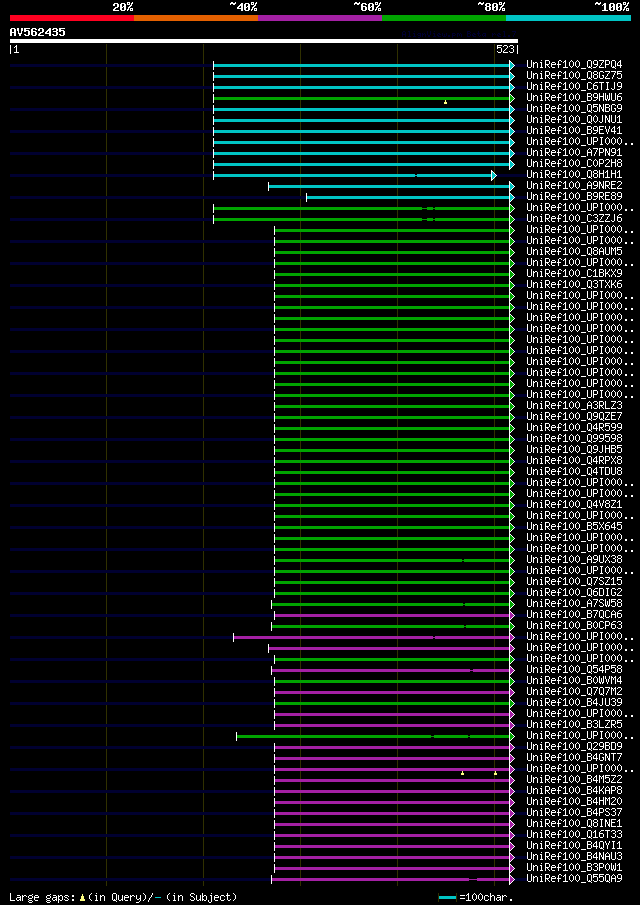Image resolution: width=640 pixels, height=905 pixels.
Task: Open the UniRef100_B9HWU6 entry
Action: click(x=574, y=98)
